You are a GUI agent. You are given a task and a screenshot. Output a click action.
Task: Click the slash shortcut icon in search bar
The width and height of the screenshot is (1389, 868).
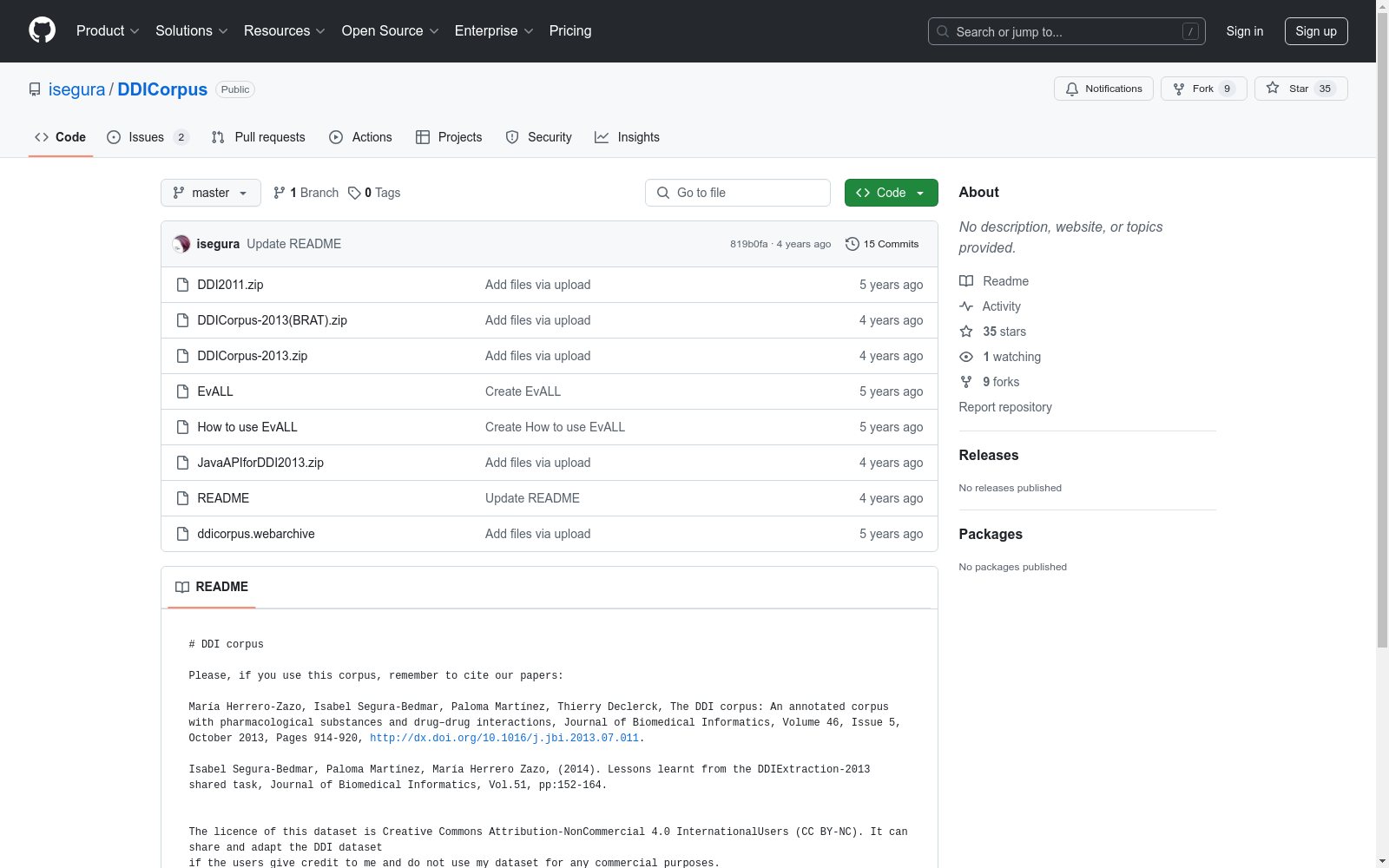click(x=1191, y=31)
